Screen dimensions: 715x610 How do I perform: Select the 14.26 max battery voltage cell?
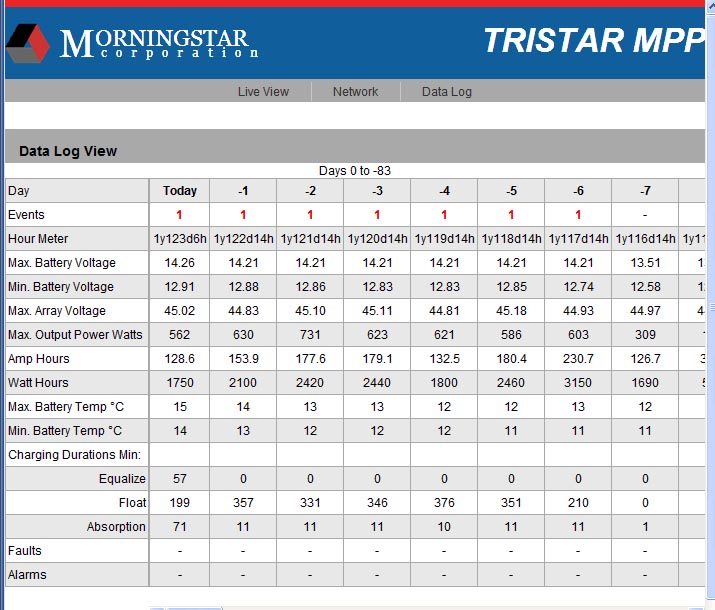coord(180,263)
